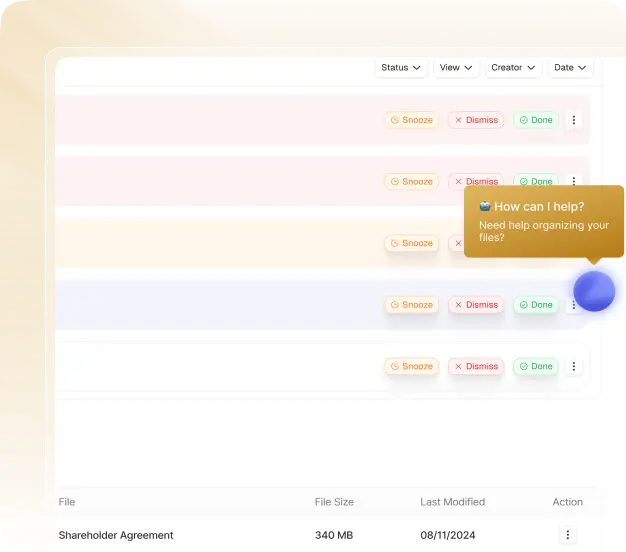Open the Date filter dropdown

pyautogui.click(x=570, y=67)
